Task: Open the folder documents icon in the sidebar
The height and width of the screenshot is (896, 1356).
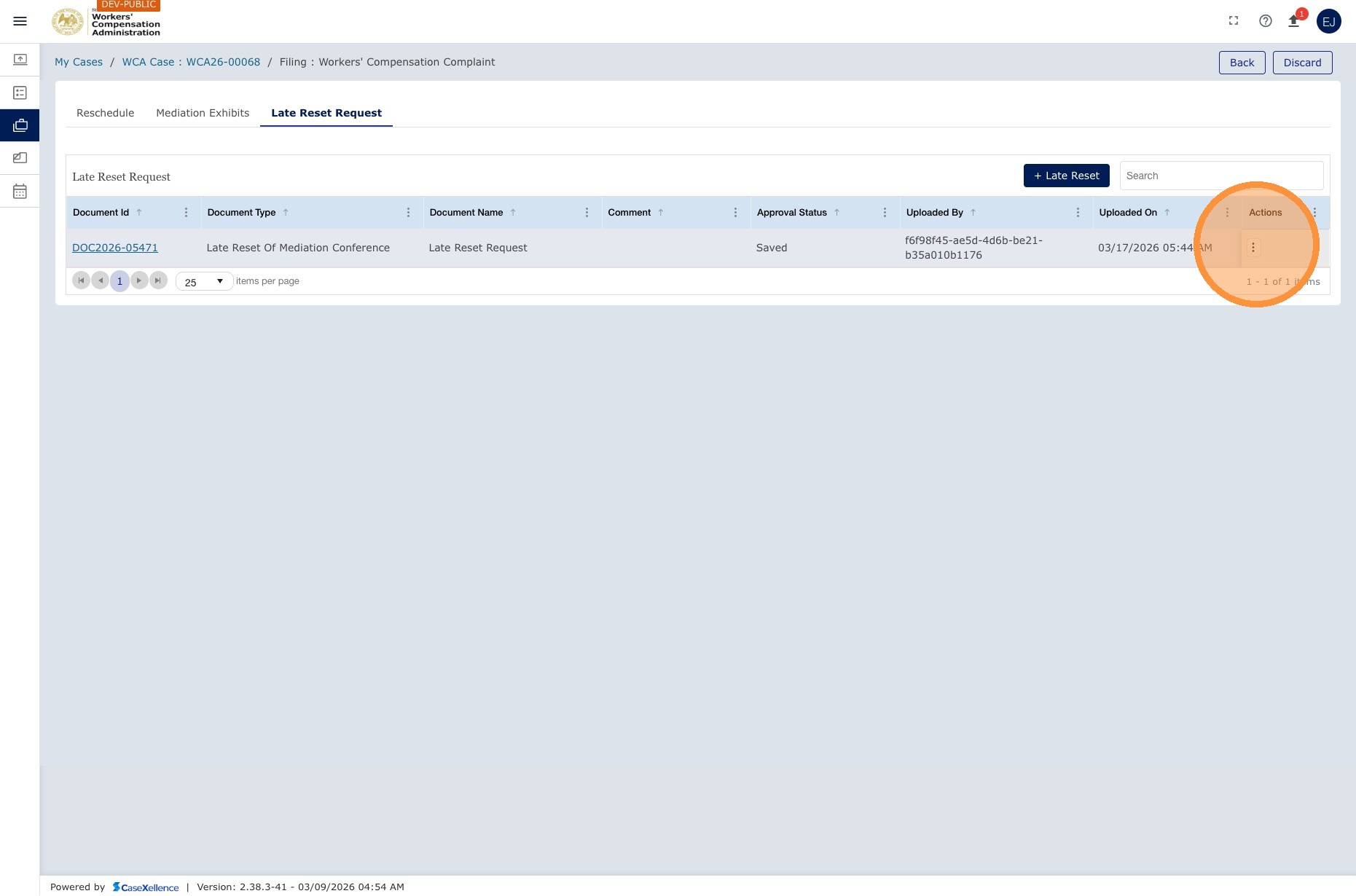Action: coord(20,158)
